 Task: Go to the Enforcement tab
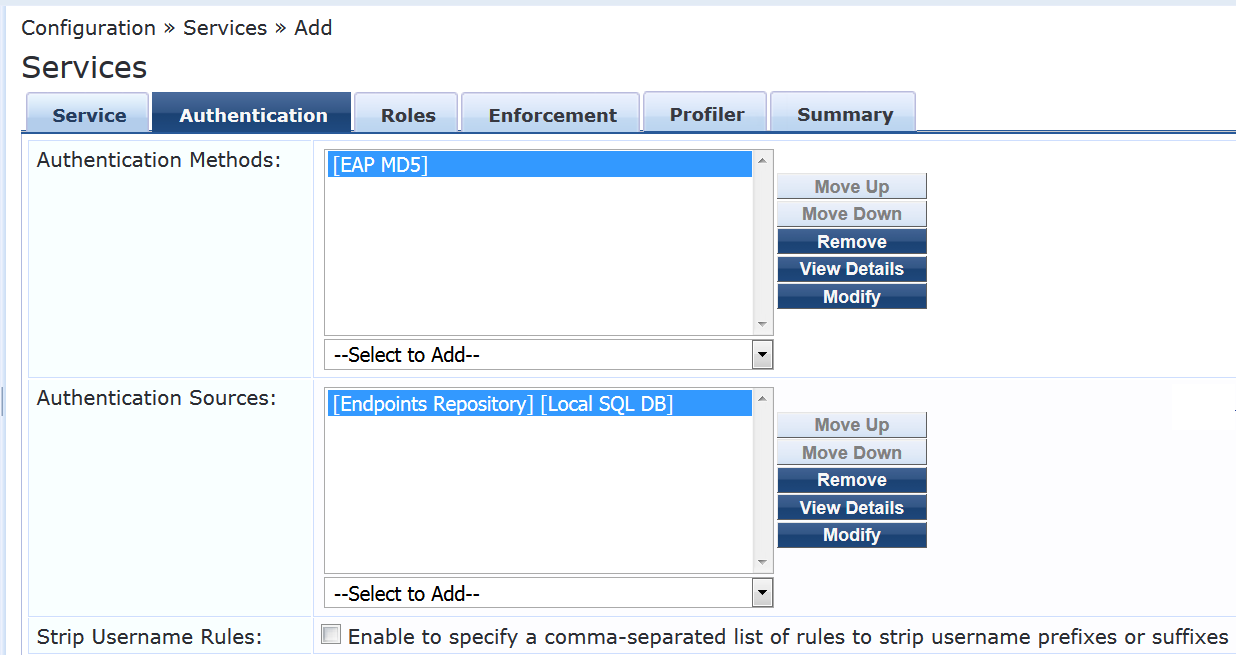click(552, 115)
